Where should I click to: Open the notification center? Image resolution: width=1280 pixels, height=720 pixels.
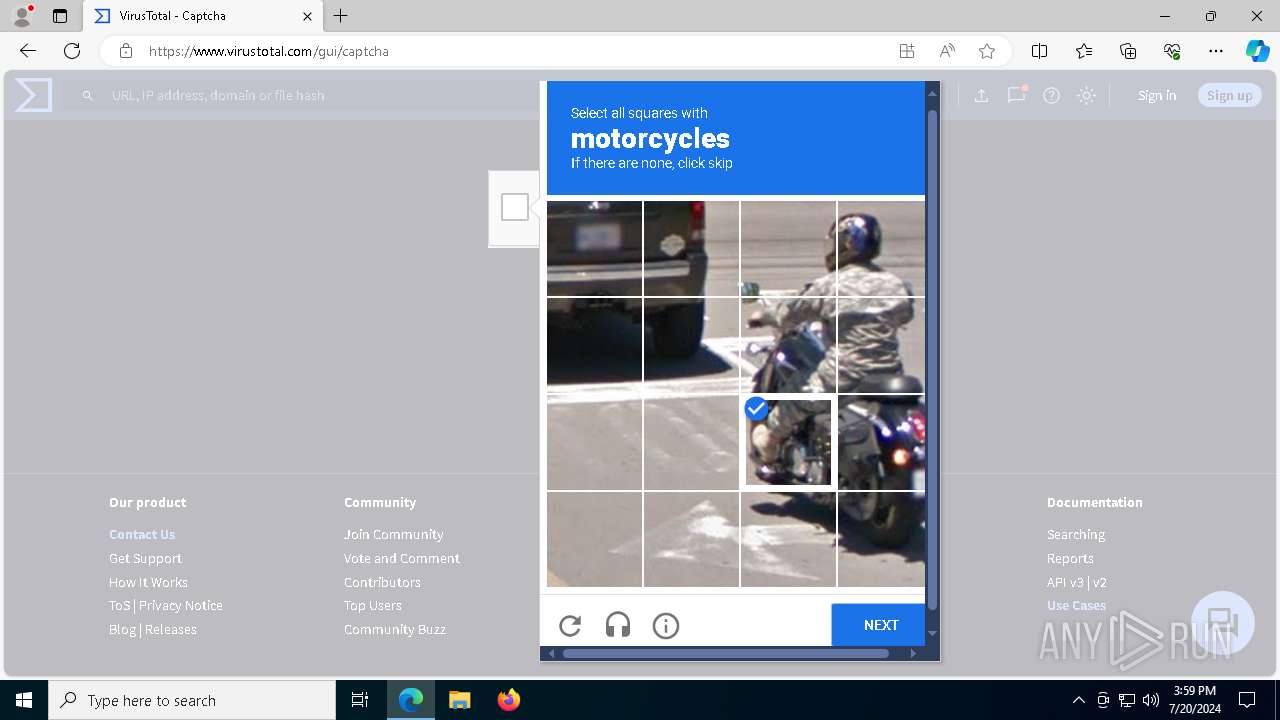point(1247,700)
